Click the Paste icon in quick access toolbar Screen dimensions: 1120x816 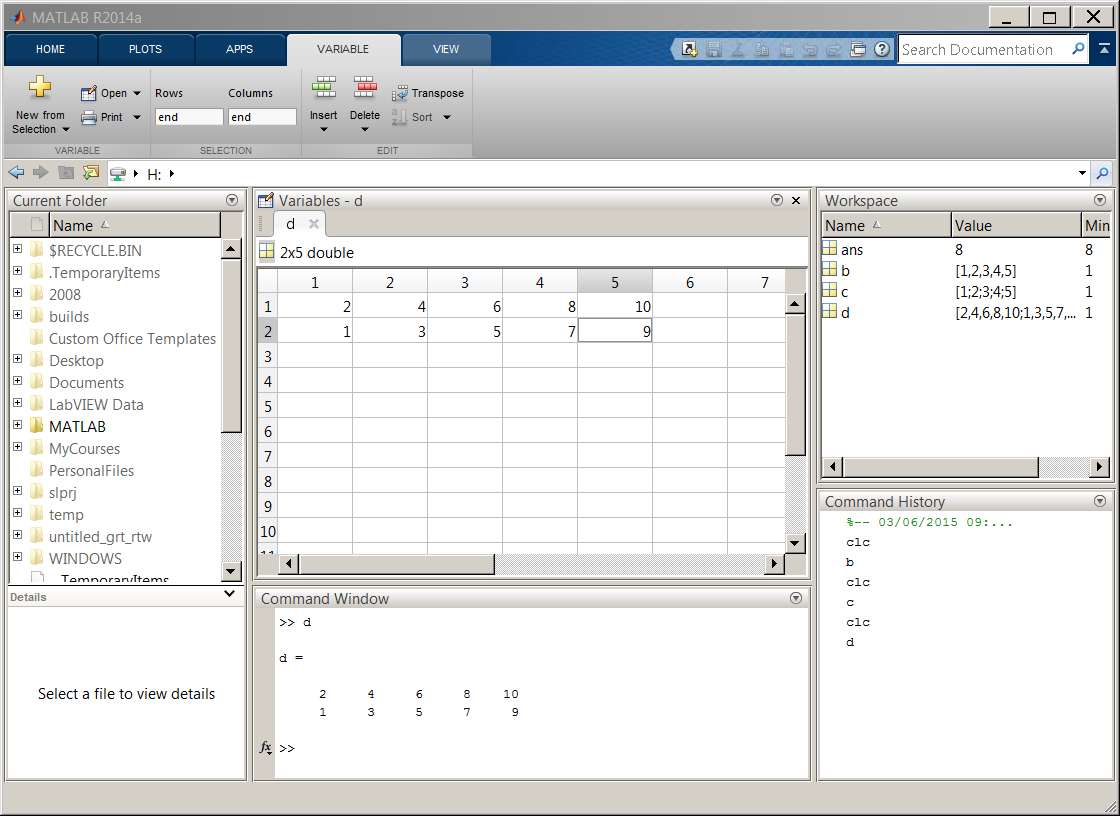786,49
